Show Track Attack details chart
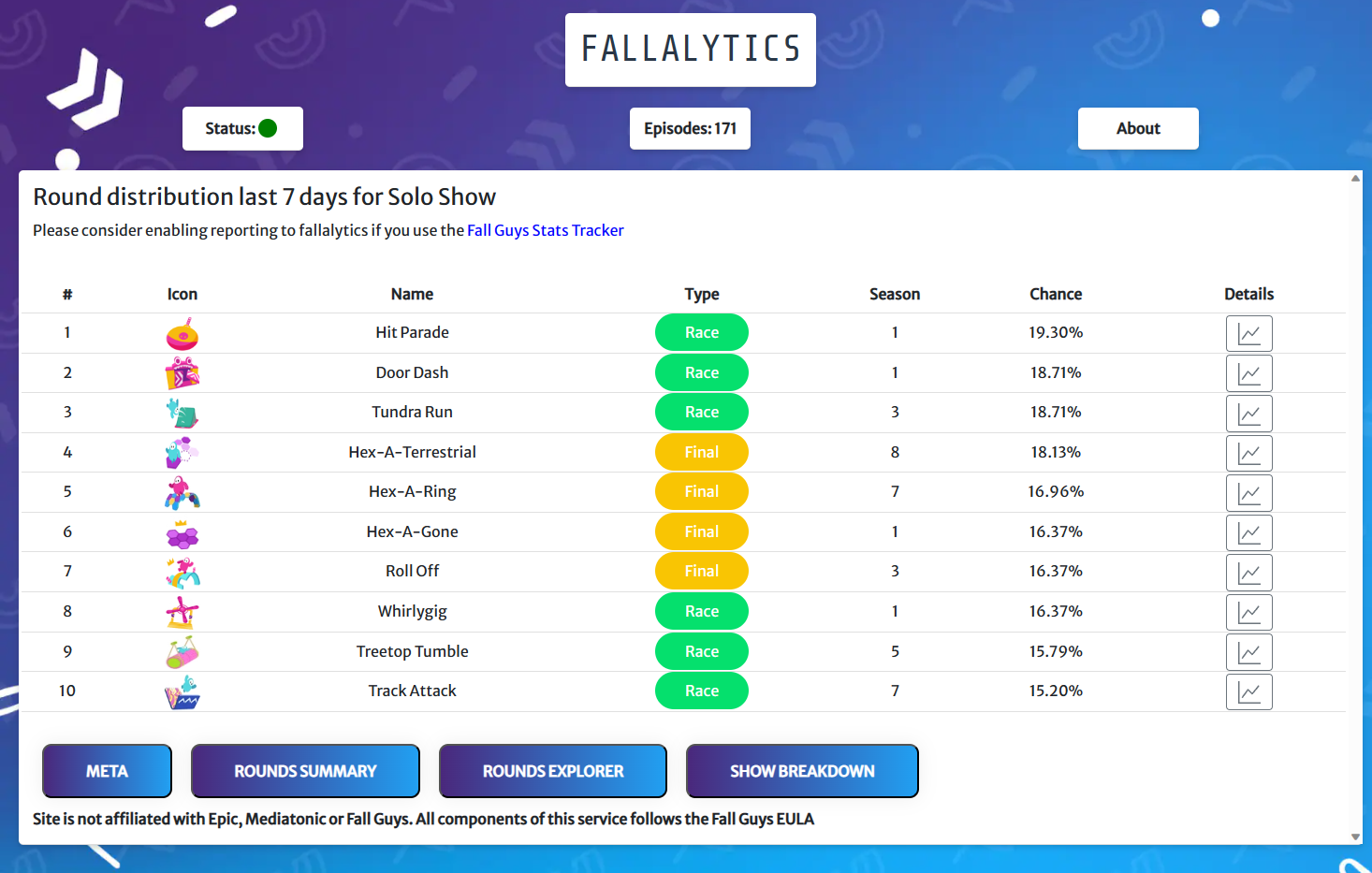 point(1248,691)
